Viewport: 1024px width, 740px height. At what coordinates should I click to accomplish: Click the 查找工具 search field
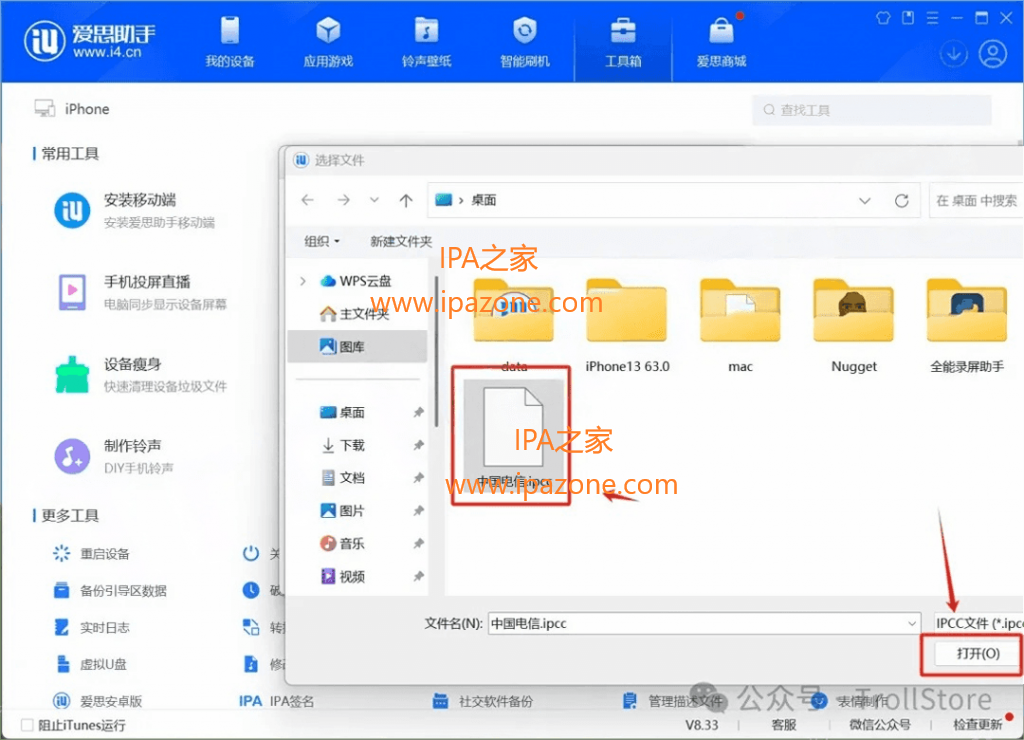[x=872, y=110]
